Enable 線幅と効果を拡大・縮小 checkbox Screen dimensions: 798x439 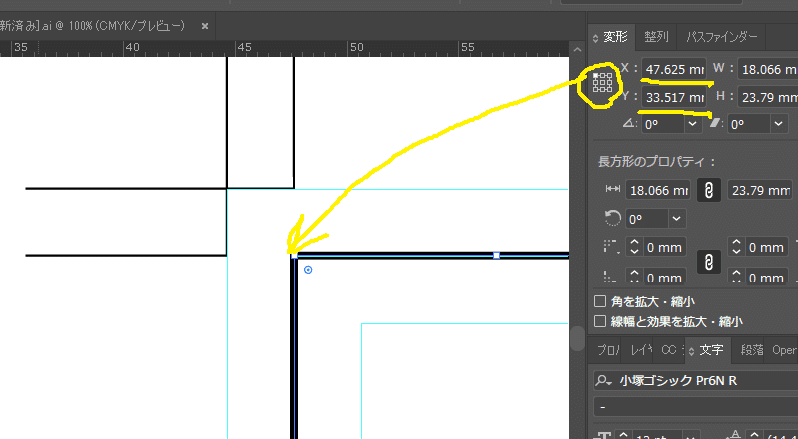pyautogui.click(x=600, y=321)
